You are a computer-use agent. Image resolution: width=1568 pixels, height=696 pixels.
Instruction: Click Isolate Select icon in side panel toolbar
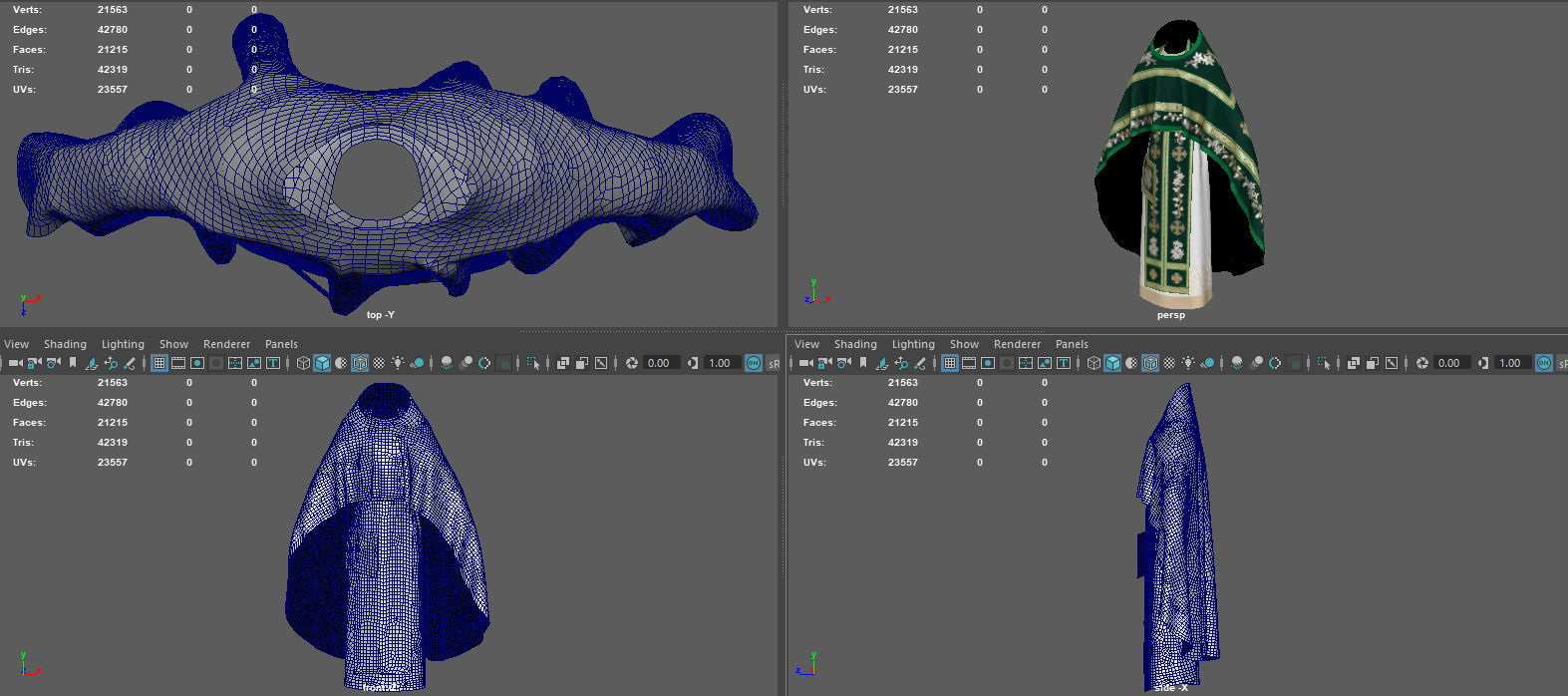point(1324,363)
